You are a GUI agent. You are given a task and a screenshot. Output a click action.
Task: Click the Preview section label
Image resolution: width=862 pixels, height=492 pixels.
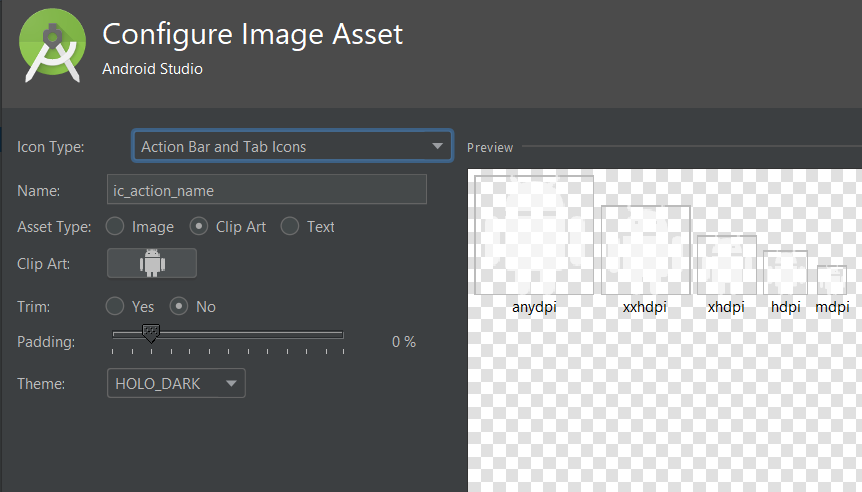pyautogui.click(x=490, y=148)
